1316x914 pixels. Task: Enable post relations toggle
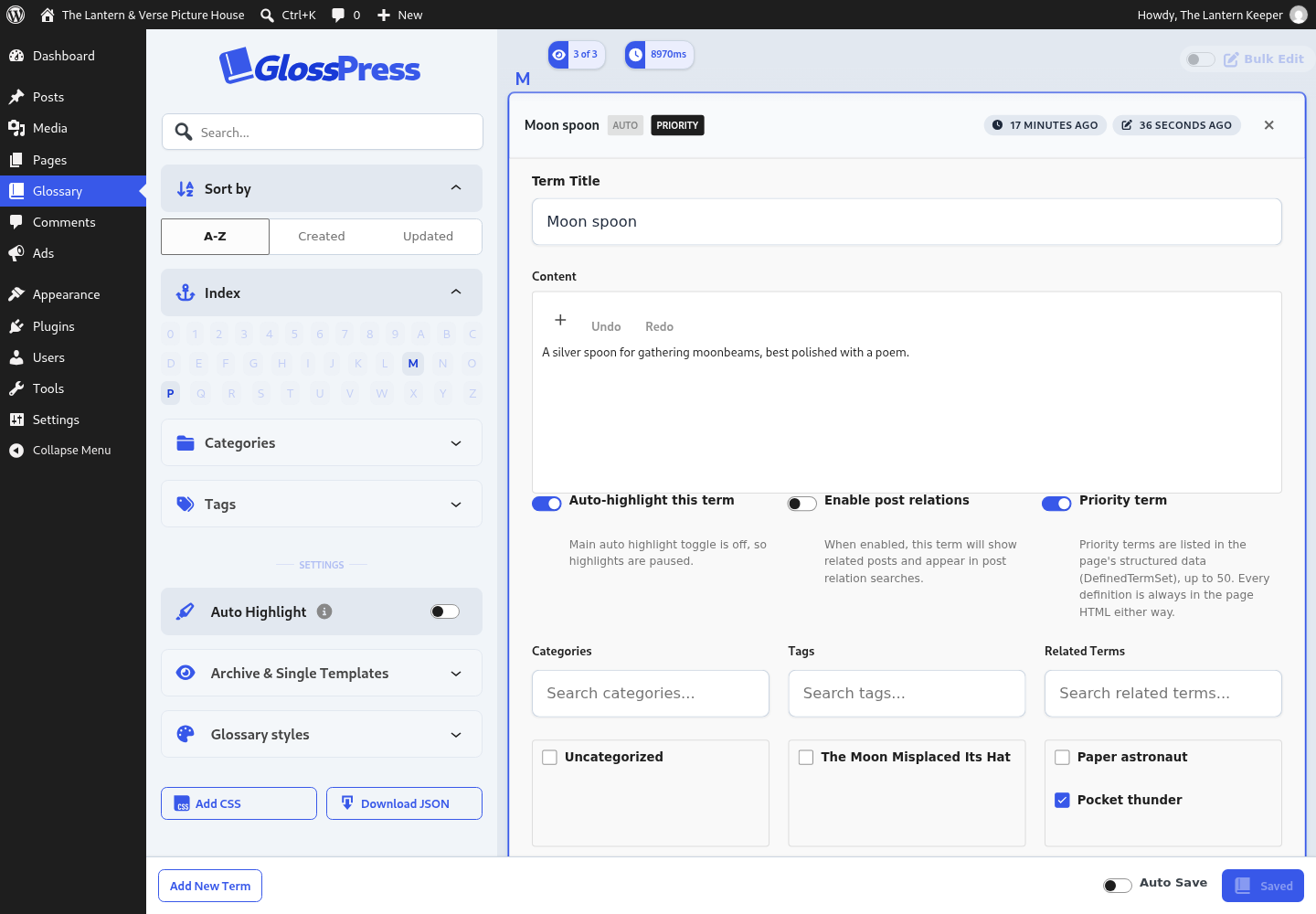tap(802, 504)
